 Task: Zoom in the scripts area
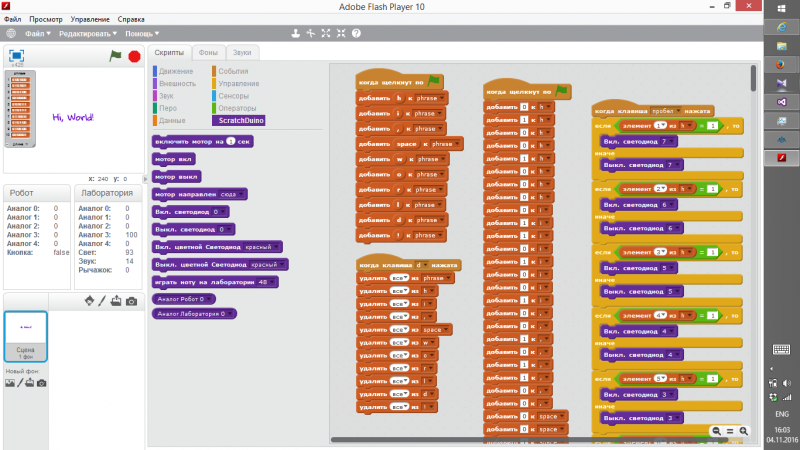pos(744,431)
